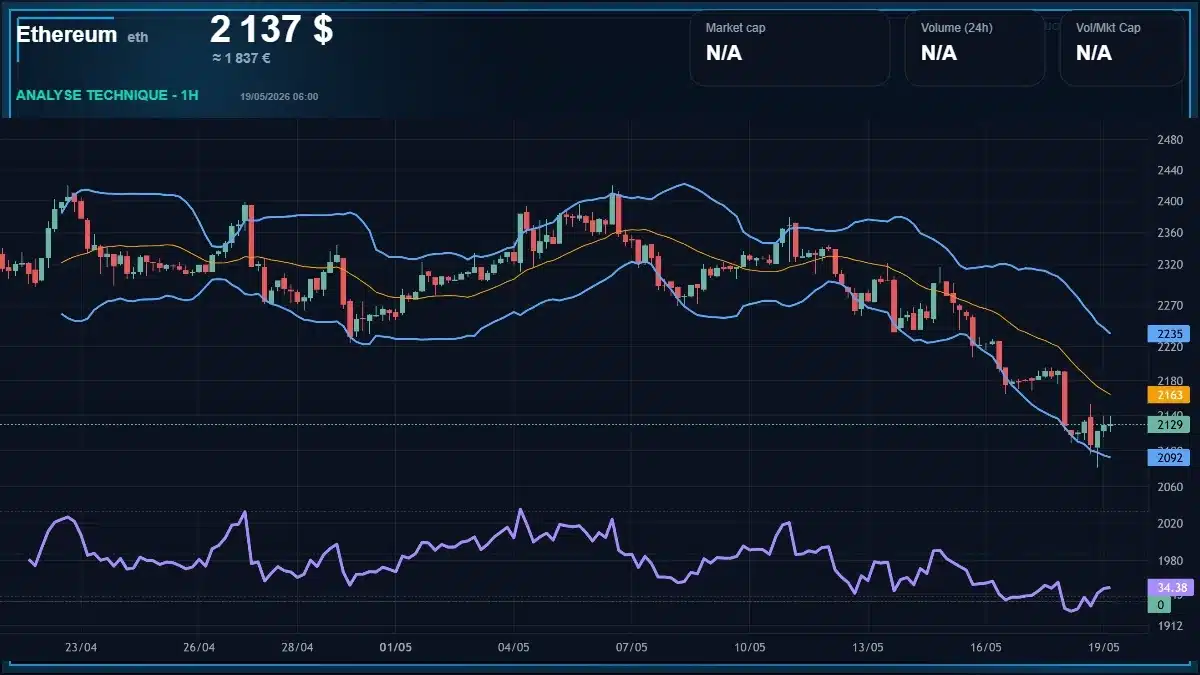Click the 23/04 date axis label
Image resolution: width=1200 pixels, height=675 pixels.
[81, 647]
